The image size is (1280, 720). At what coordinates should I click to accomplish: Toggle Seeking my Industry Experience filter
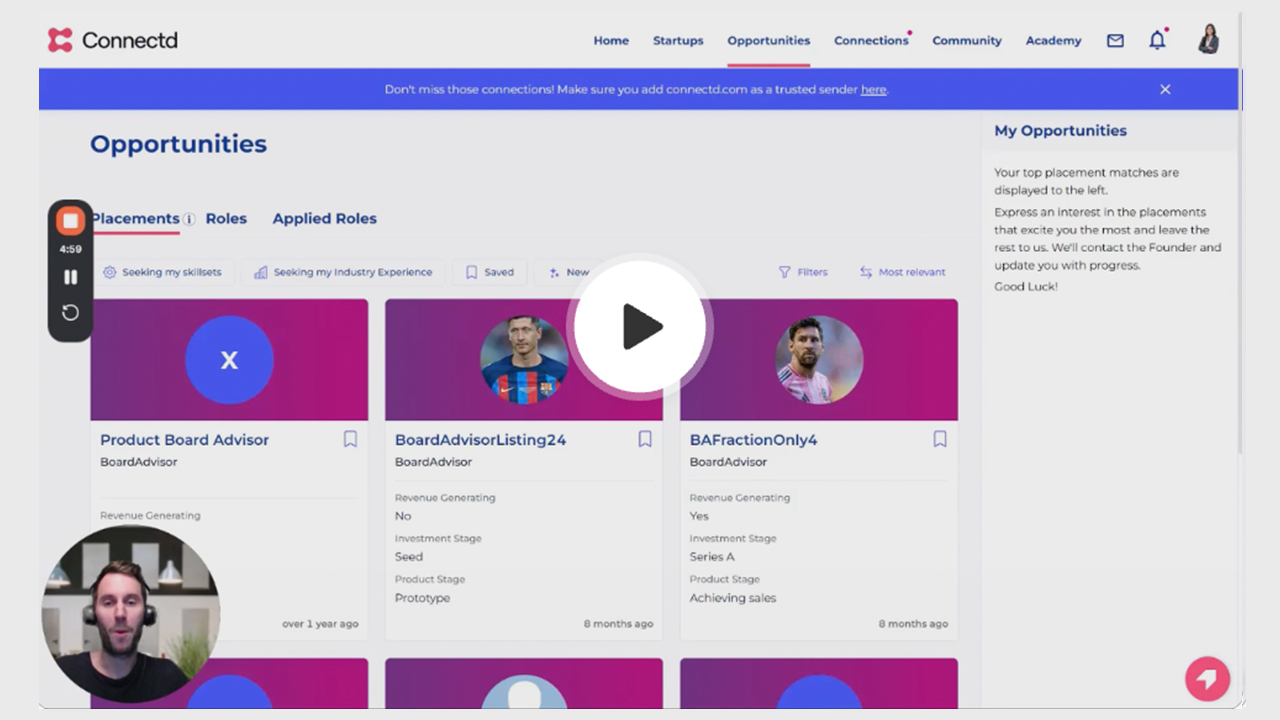tap(343, 272)
